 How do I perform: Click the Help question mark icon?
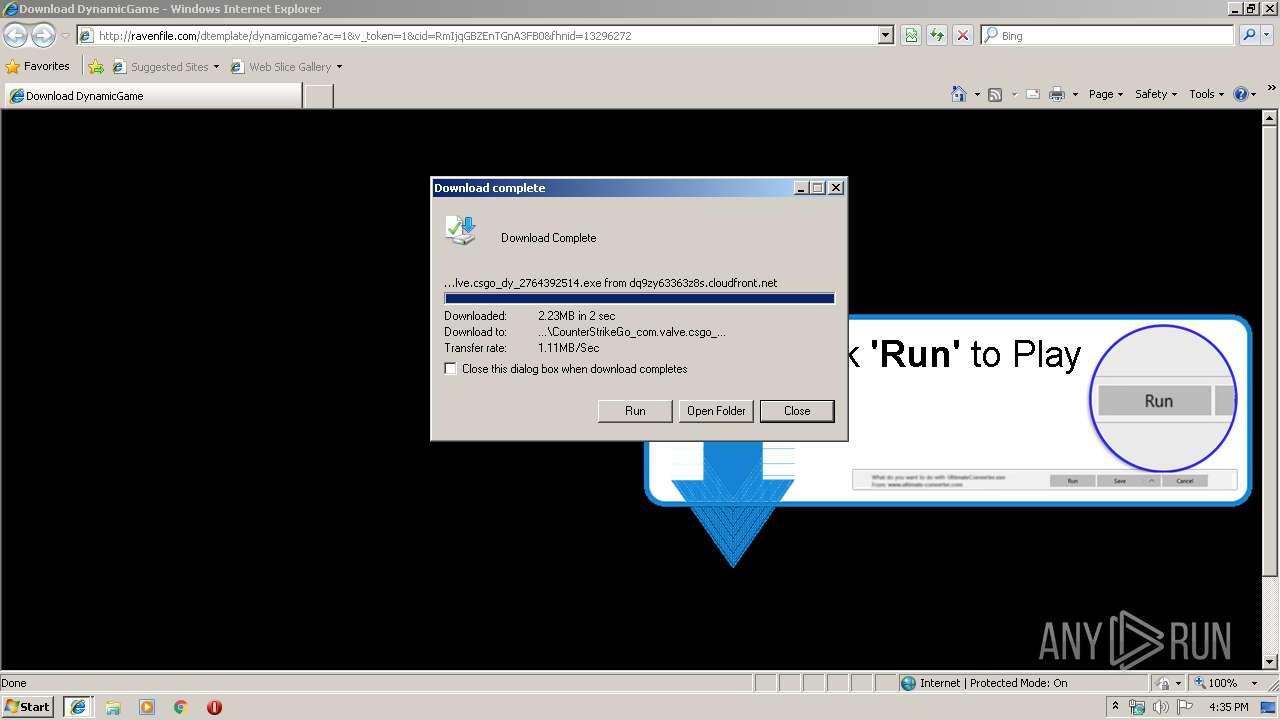(1241, 94)
